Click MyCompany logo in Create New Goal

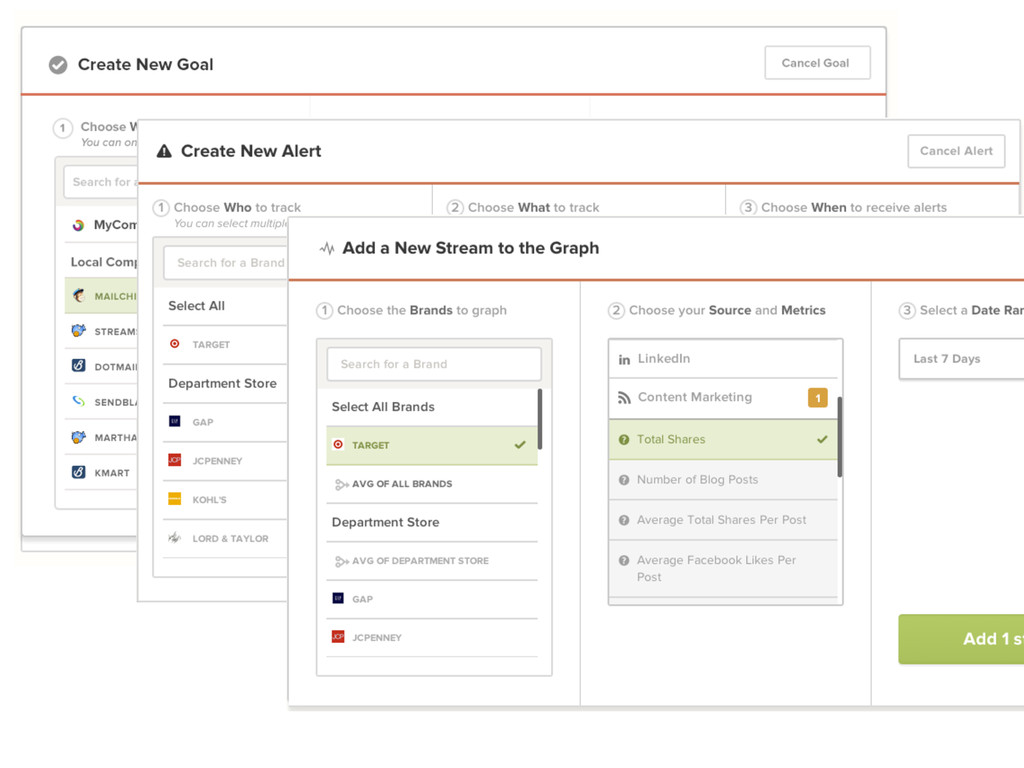[78, 225]
